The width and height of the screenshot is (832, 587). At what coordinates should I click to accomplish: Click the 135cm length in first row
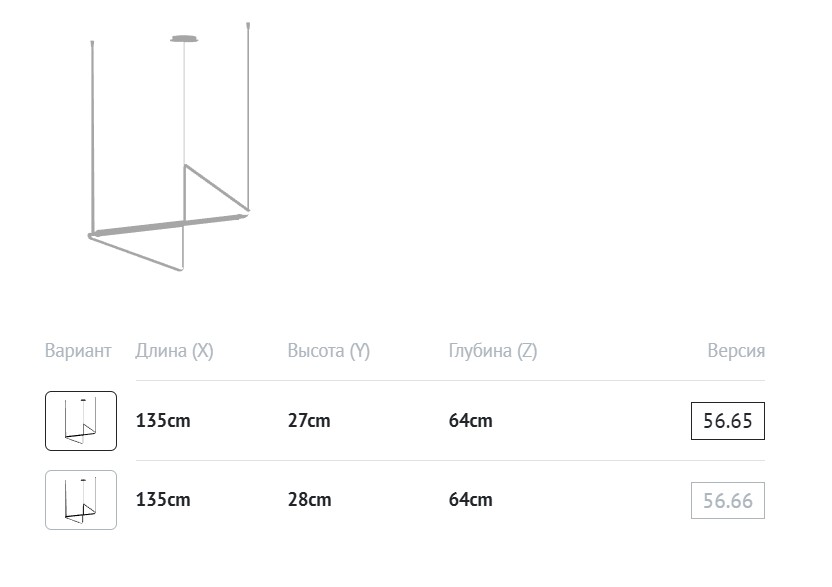tap(163, 420)
